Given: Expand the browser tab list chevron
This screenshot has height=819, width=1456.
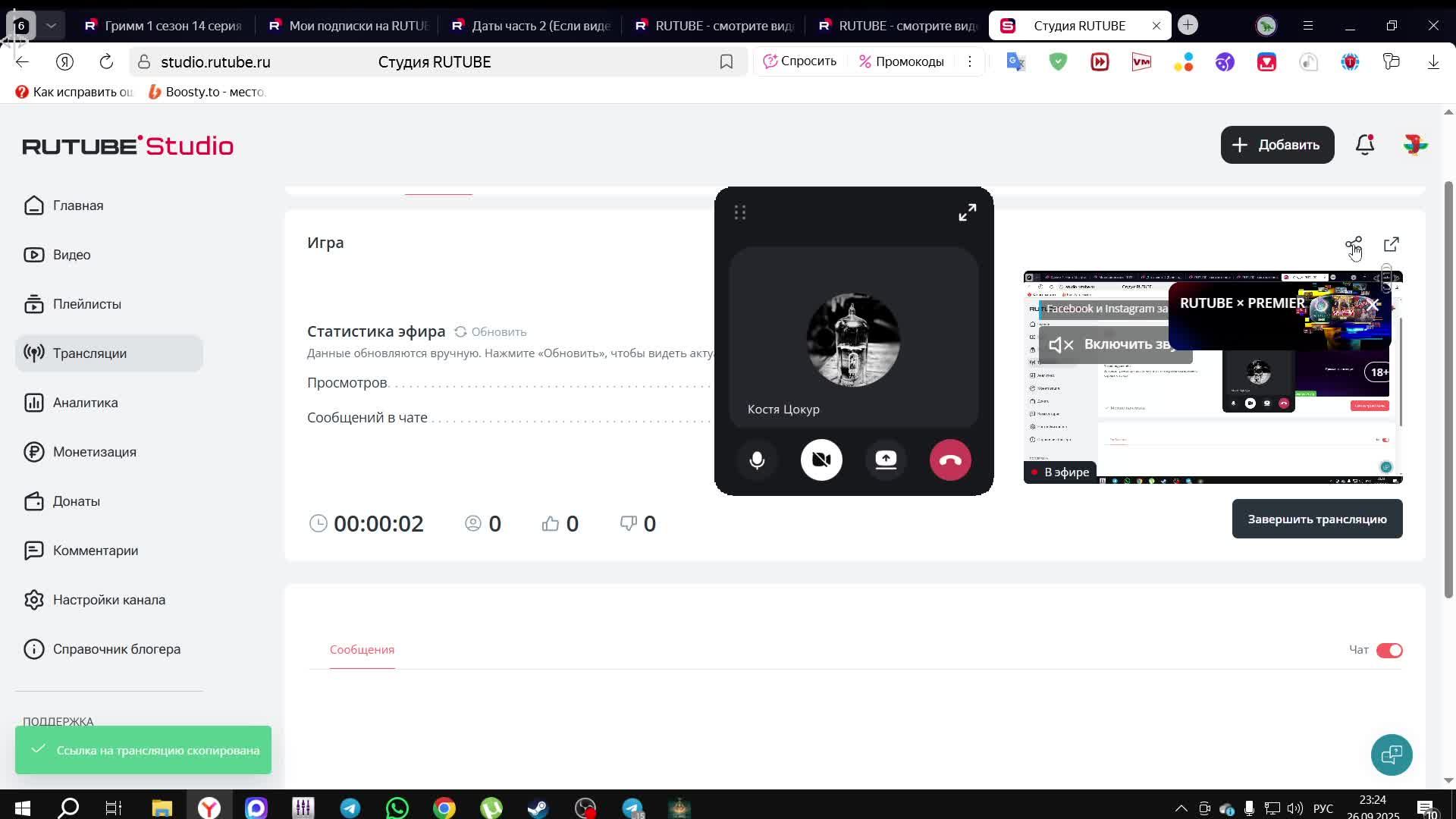Looking at the screenshot, I should (x=51, y=26).
